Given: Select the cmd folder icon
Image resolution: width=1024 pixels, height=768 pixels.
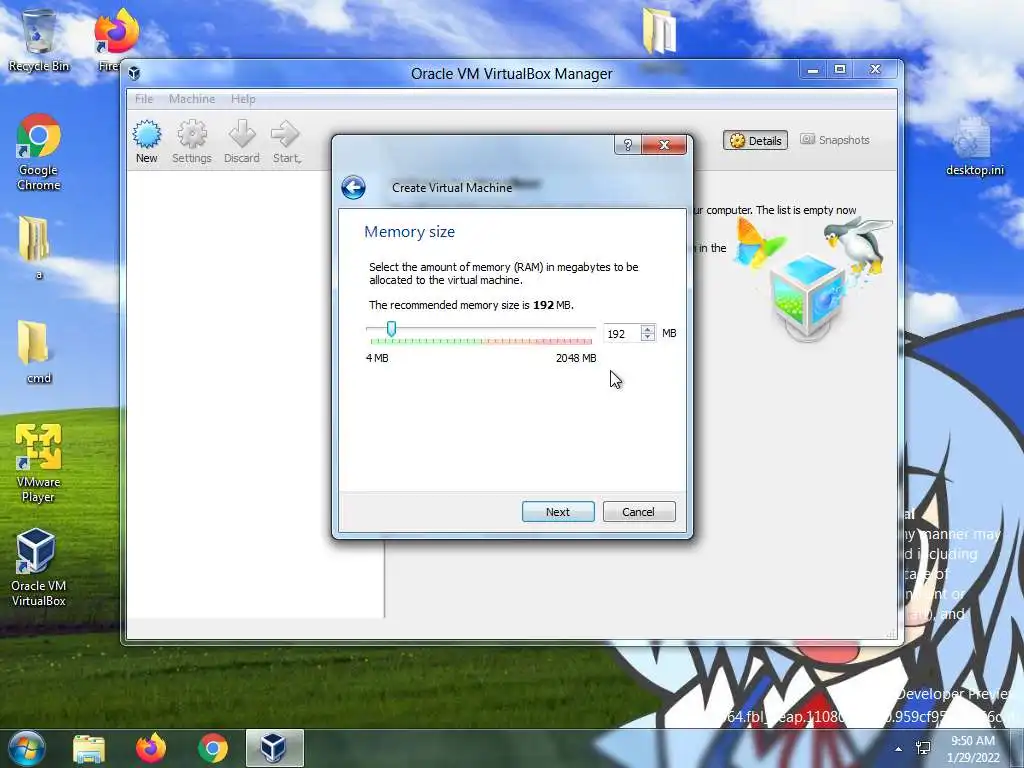Looking at the screenshot, I should [36, 351].
